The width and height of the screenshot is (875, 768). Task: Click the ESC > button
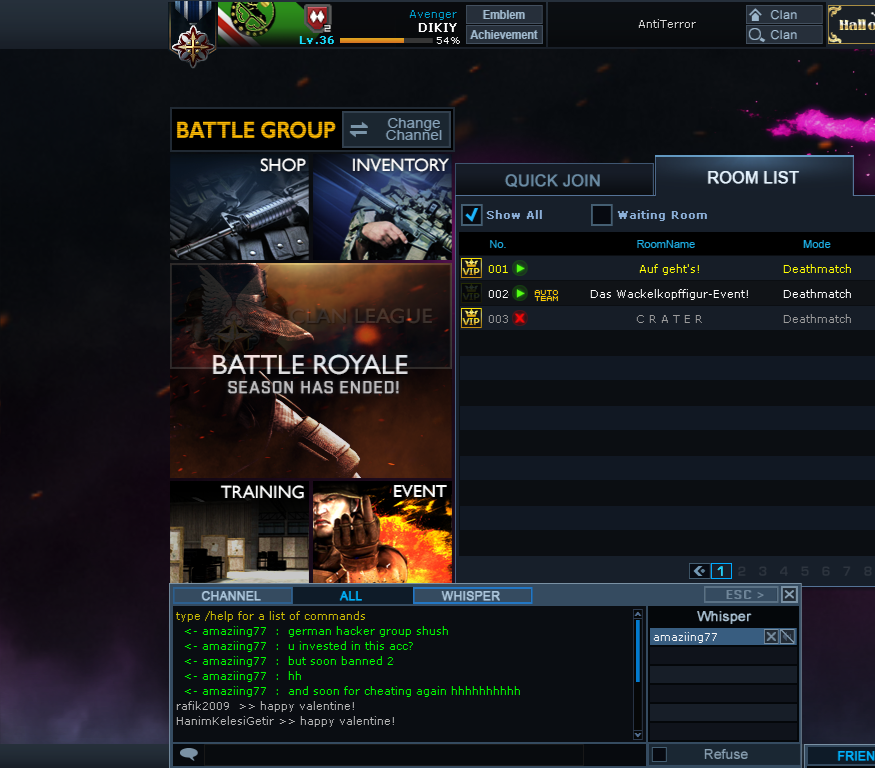[x=741, y=595]
